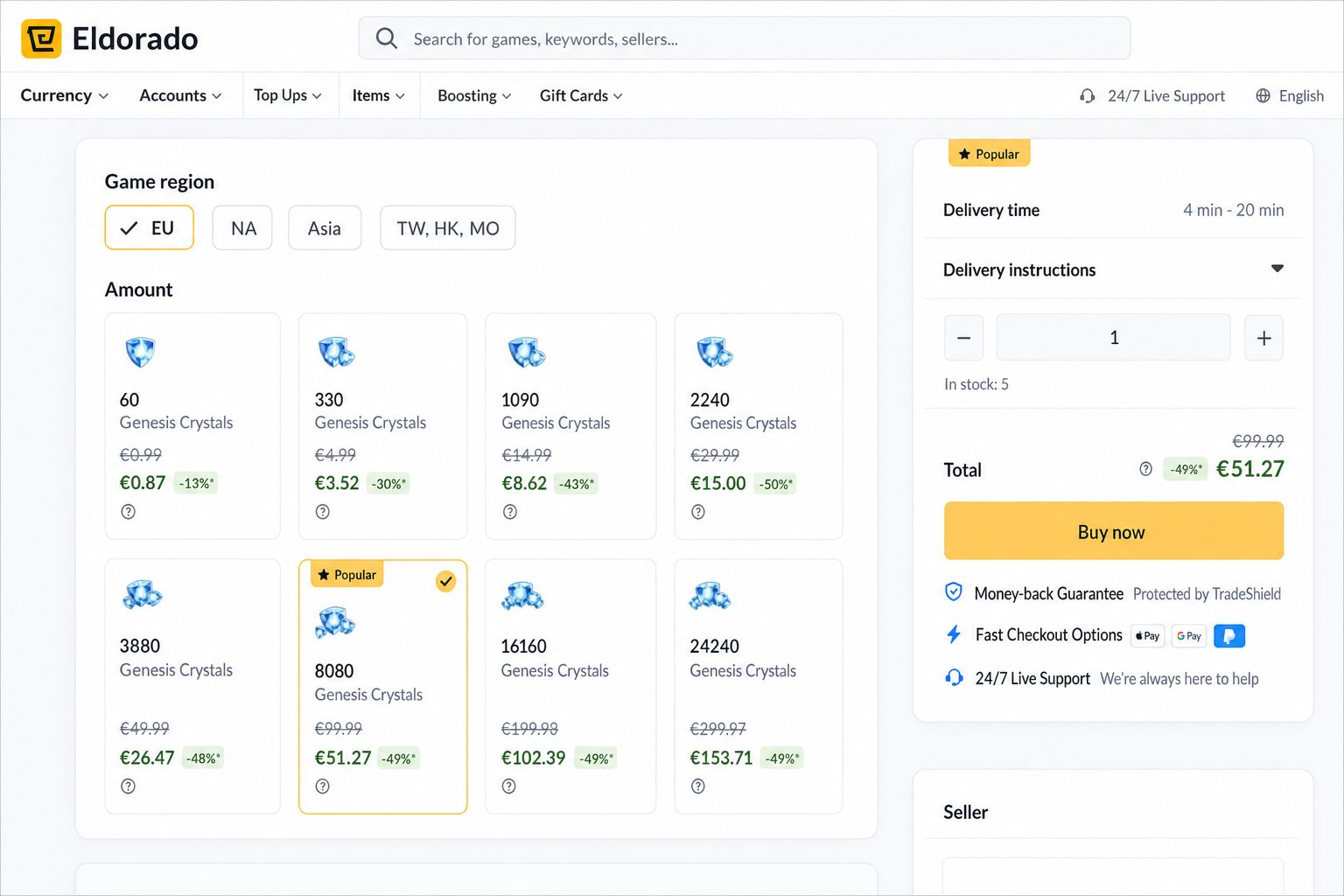The height and width of the screenshot is (896, 1344).
Task: Click the 24240 Genesis Crystals gem icon
Action: coord(710,596)
